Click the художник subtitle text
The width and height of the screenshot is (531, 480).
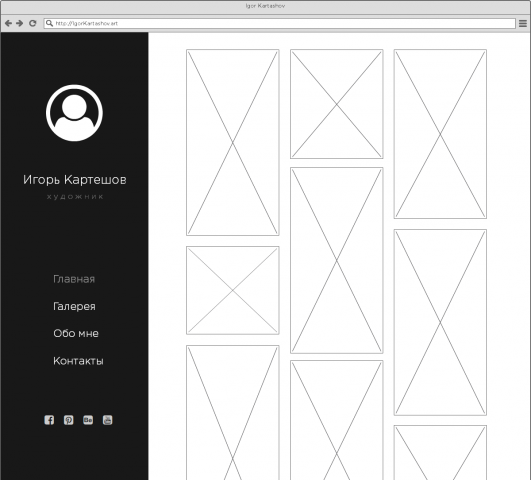click(x=75, y=197)
